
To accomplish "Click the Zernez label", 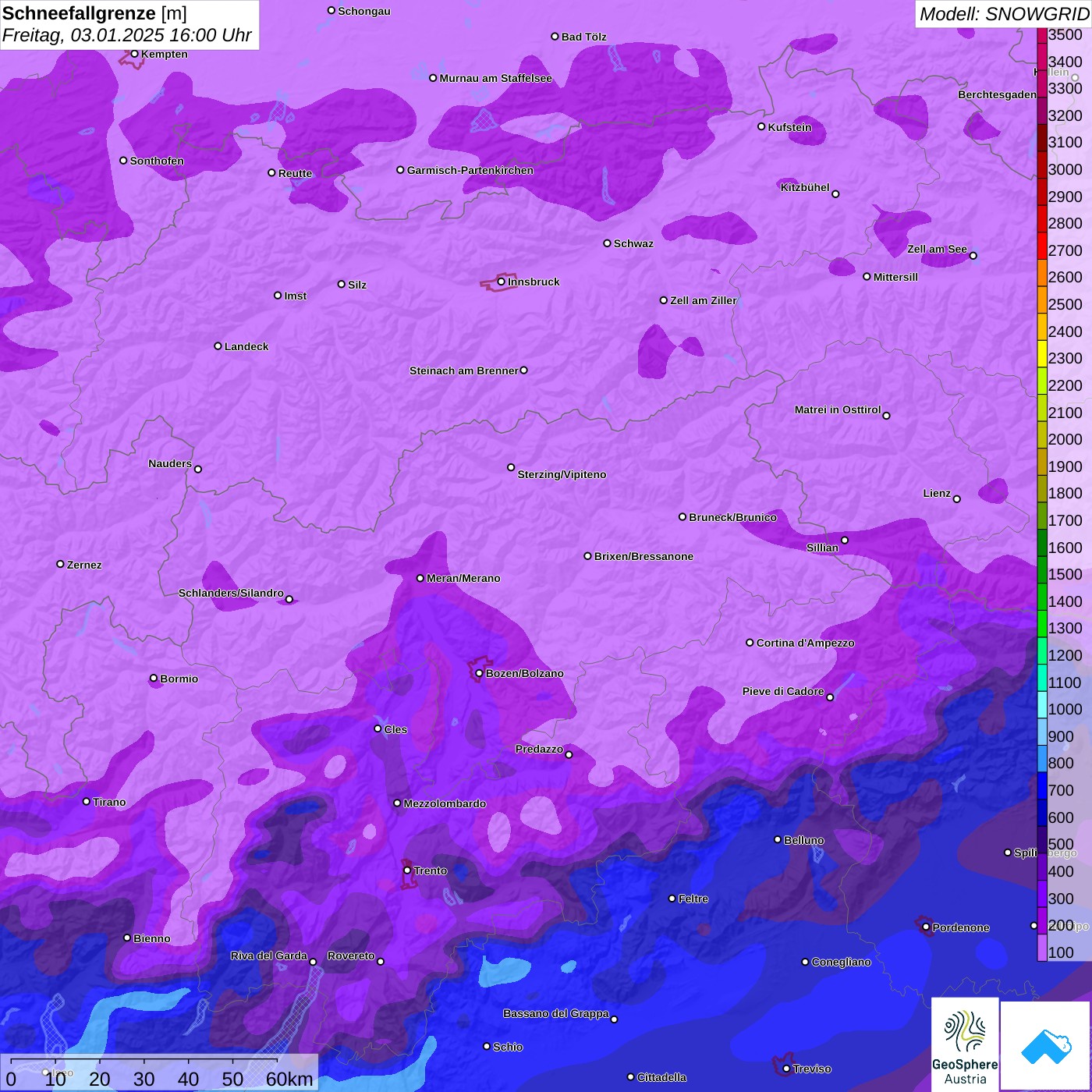I will pyautogui.click(x=84, y=565).
